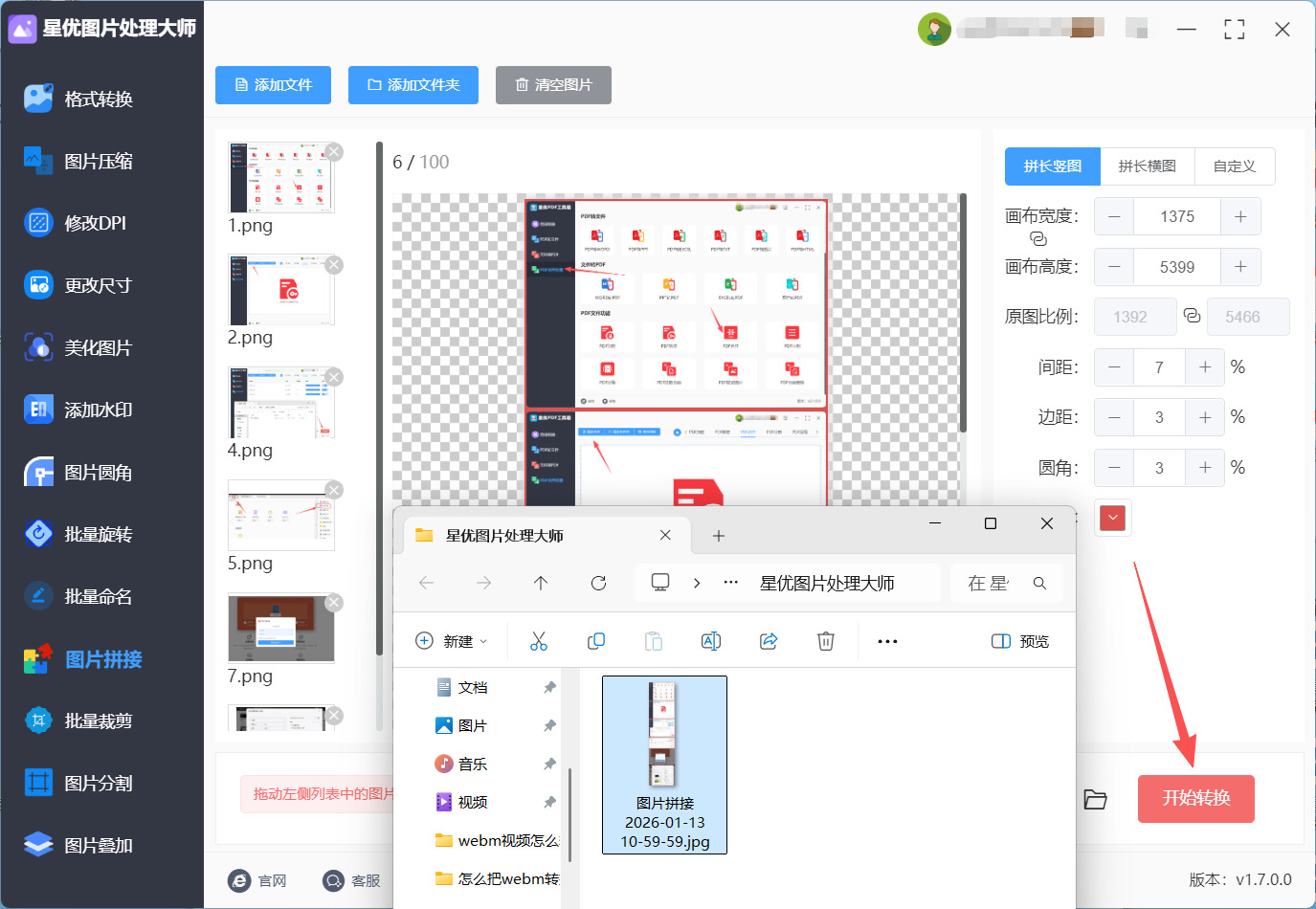Toggle the 原图比例 aspect ratio link
1316x909 pixels.
pos(1192,316)
